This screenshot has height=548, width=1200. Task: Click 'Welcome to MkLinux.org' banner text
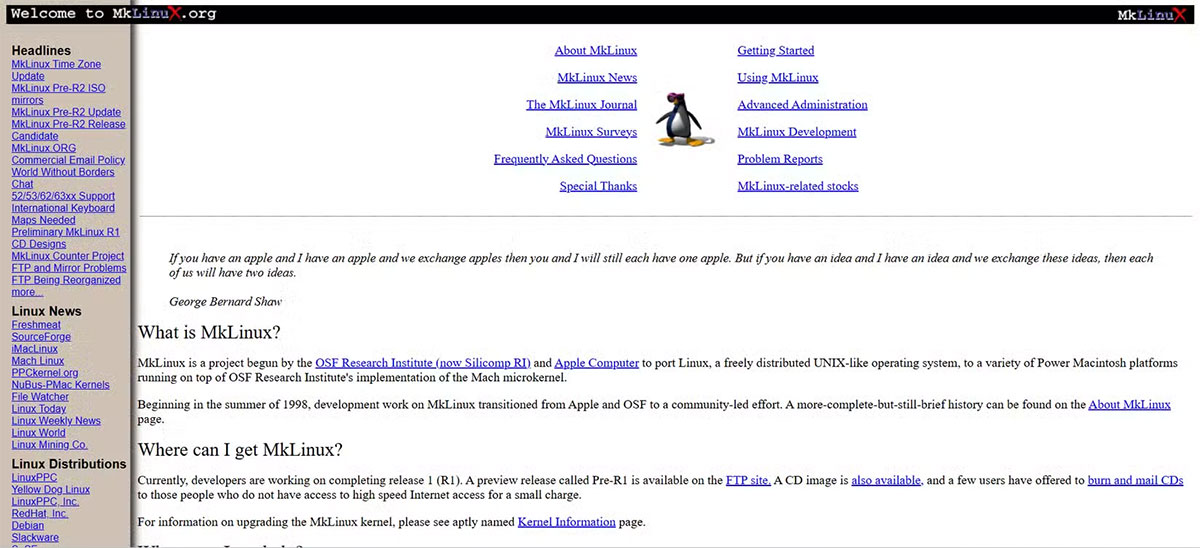coord(112,14)
